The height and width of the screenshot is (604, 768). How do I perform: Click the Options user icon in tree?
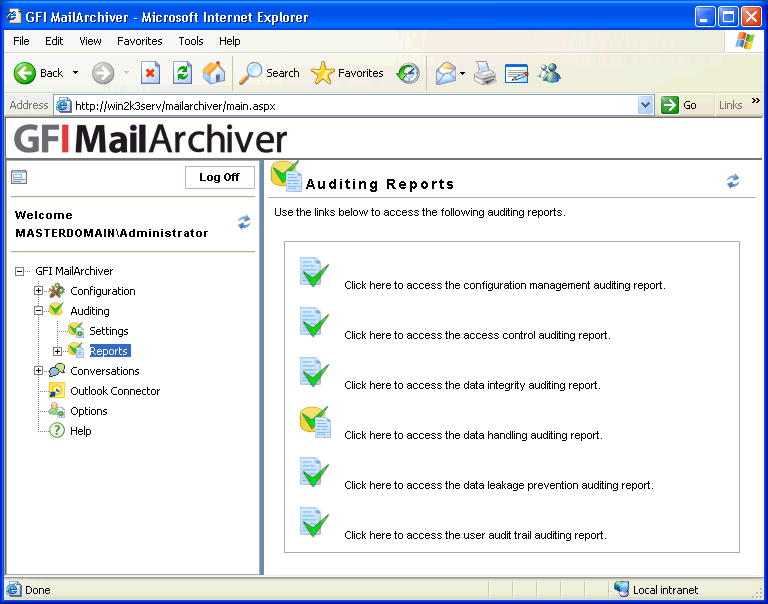[57, 410]
